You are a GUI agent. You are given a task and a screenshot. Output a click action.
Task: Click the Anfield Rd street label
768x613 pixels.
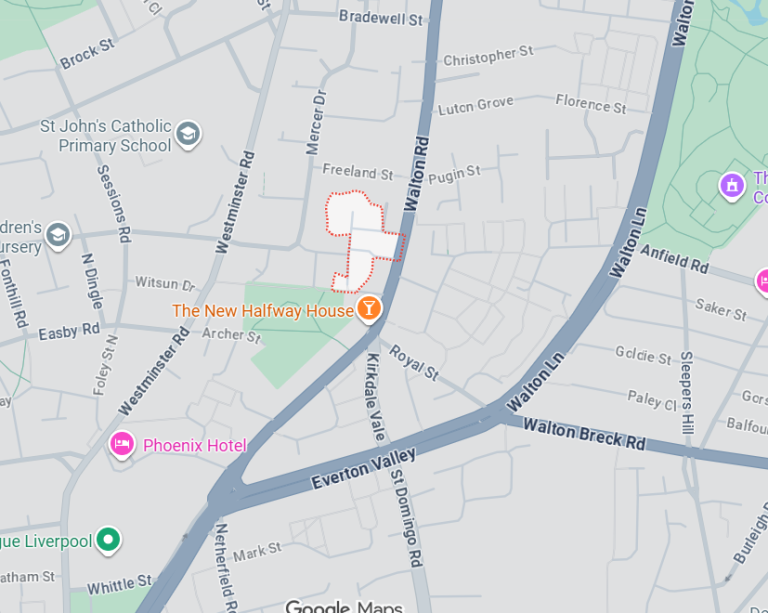674,259
